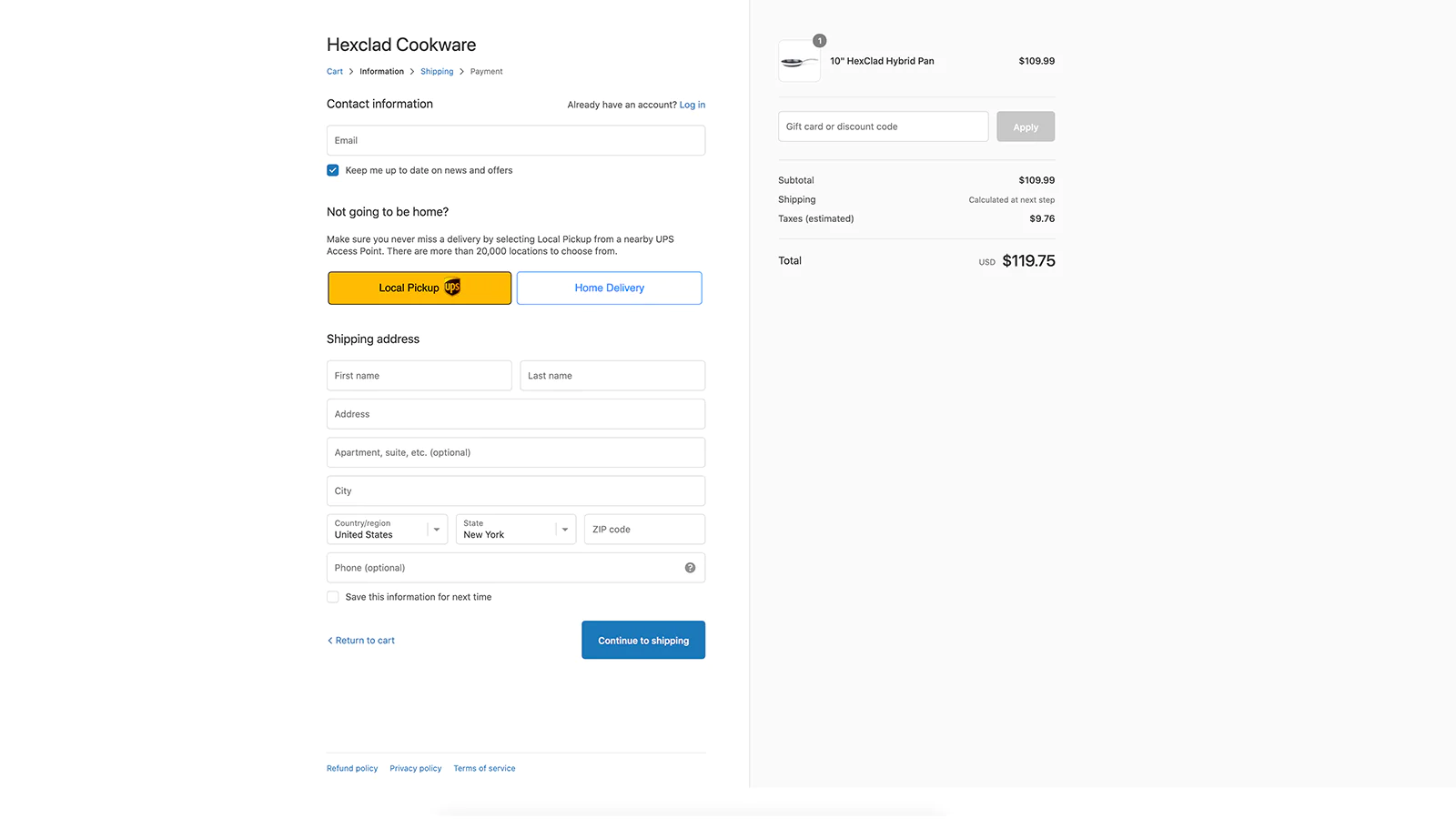Click Return to cart link
The width and height of the screenshot is (1456, 819).
[364, 641]
